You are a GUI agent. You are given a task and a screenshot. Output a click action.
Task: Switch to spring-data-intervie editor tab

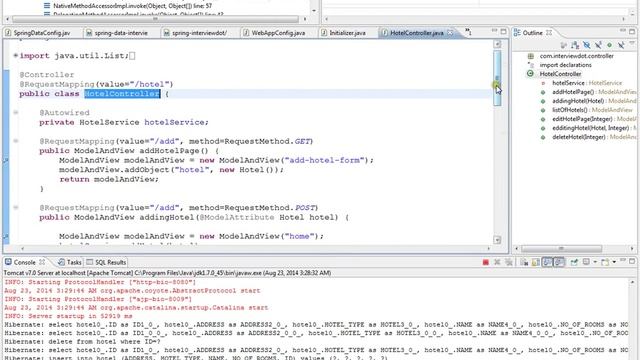pyautogui.click(x=117, y=33)
